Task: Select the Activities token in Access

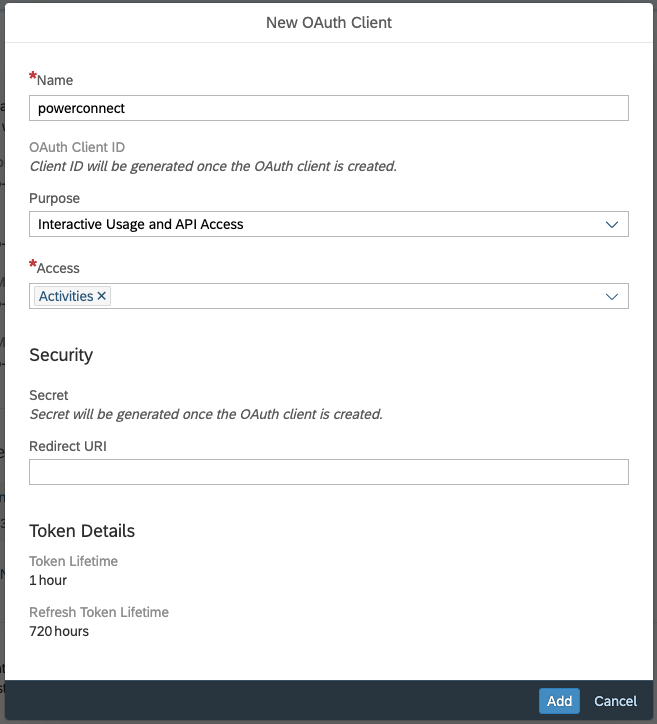Action: tap(66, 296)
